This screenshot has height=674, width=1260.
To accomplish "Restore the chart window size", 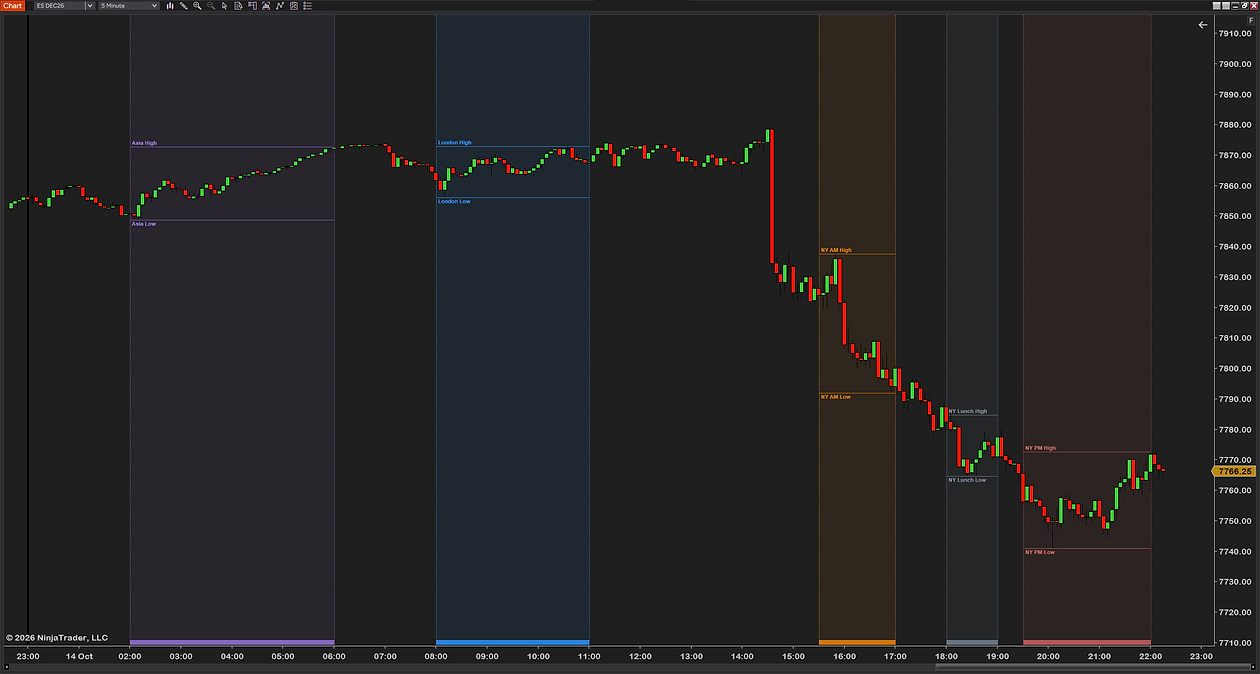I will click(x=1245, y=6).
